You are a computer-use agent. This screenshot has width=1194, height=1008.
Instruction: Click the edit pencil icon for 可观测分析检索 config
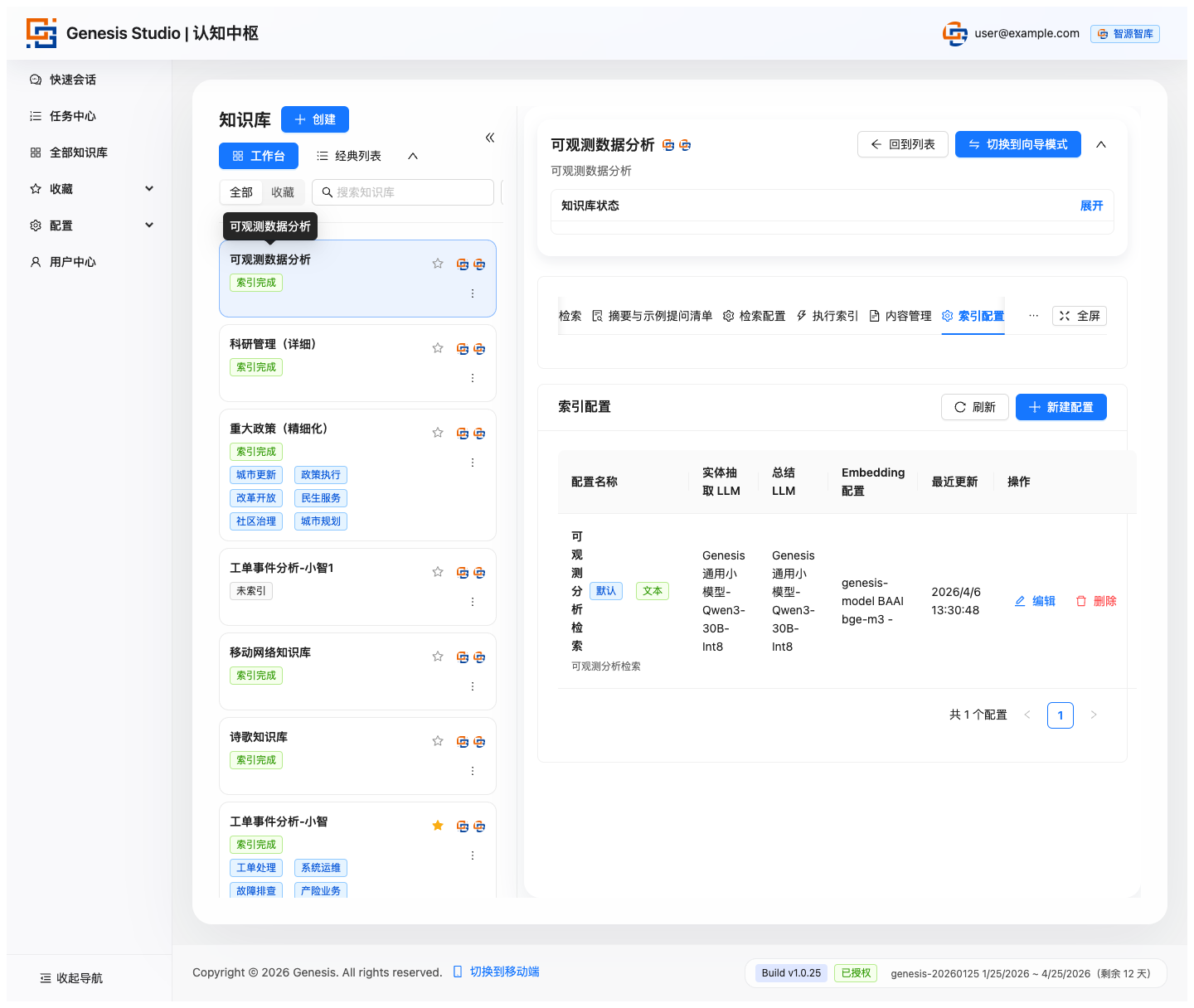pyautogui.click(x=1021, y=601)
